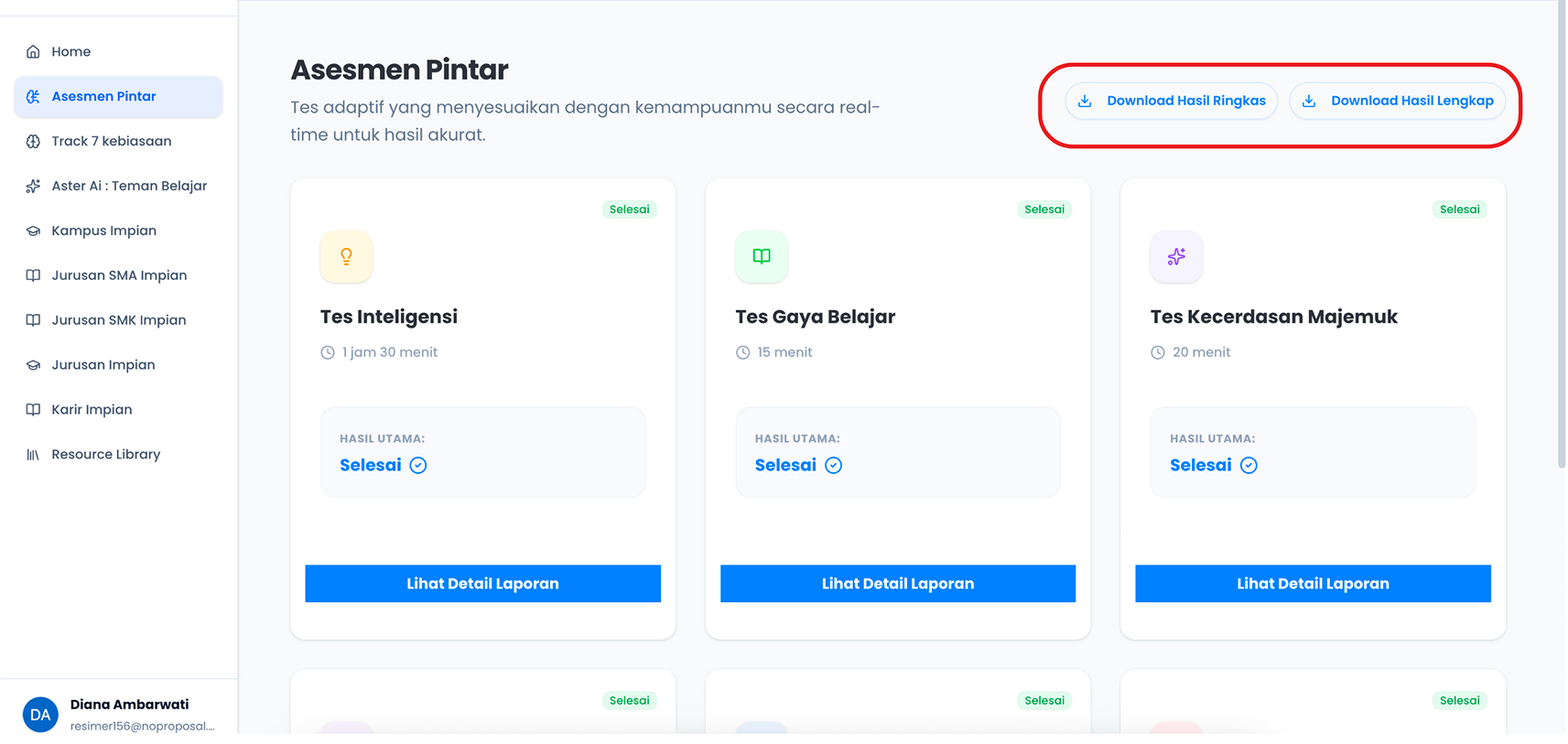View Lihat Detail Laporan for Tes Kecerdasan Majemuk
Screen dimensions: 1568x744
[x=1313, y=584]
